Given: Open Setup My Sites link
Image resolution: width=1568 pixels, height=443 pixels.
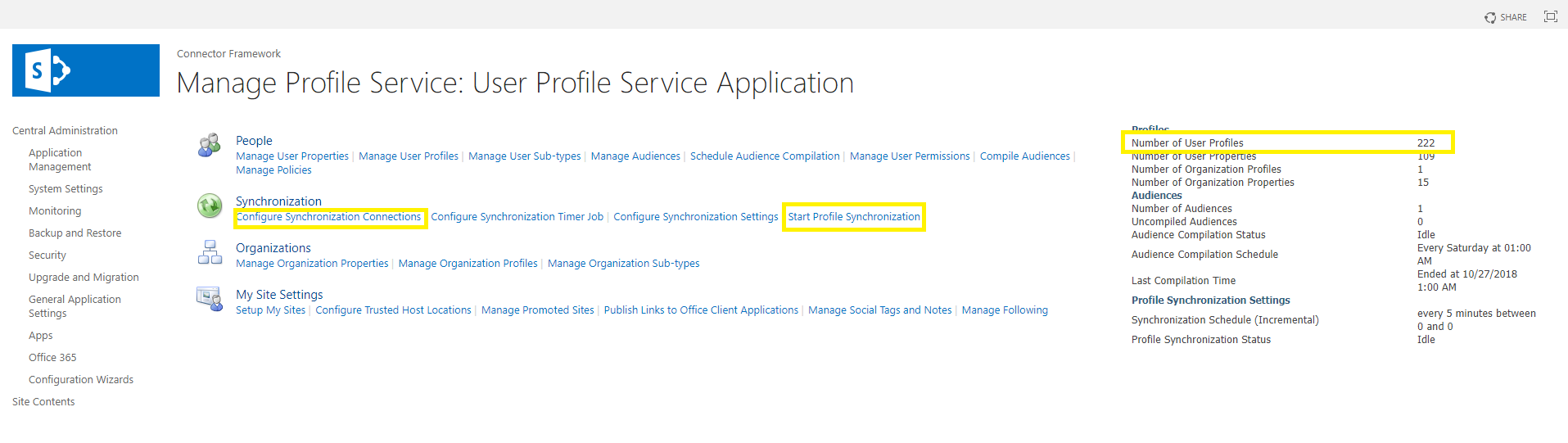Looking at the screenshot, I should 270,310.
